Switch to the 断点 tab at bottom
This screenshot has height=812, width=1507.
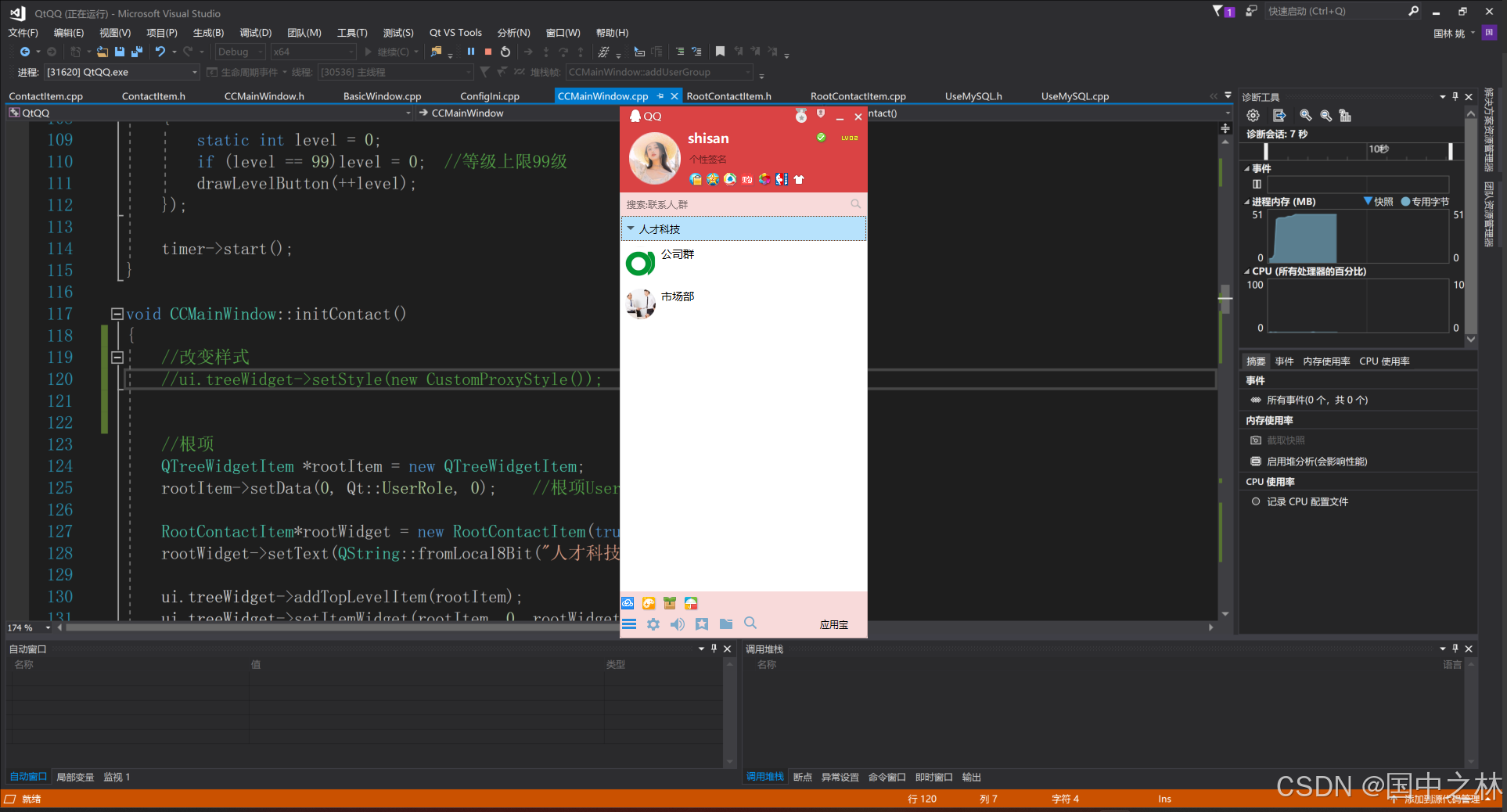[803, 778]
